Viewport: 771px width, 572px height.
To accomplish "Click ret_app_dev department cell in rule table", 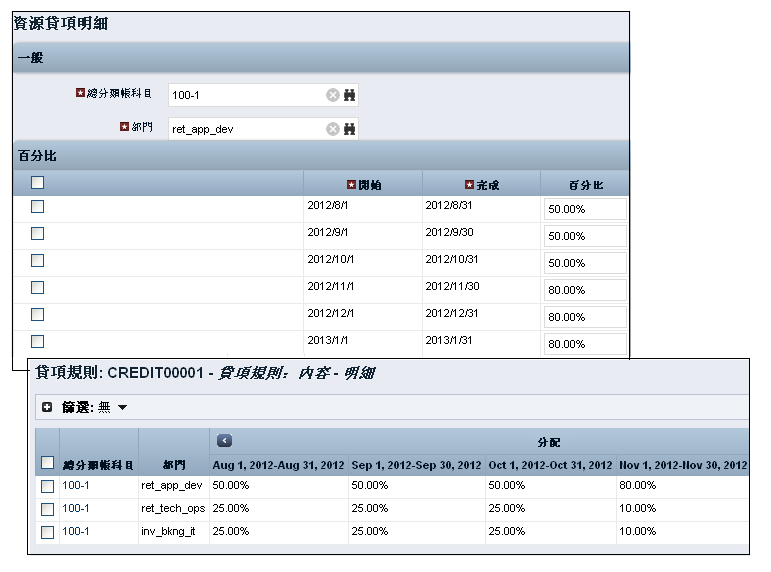I will [x=172, y=485].
